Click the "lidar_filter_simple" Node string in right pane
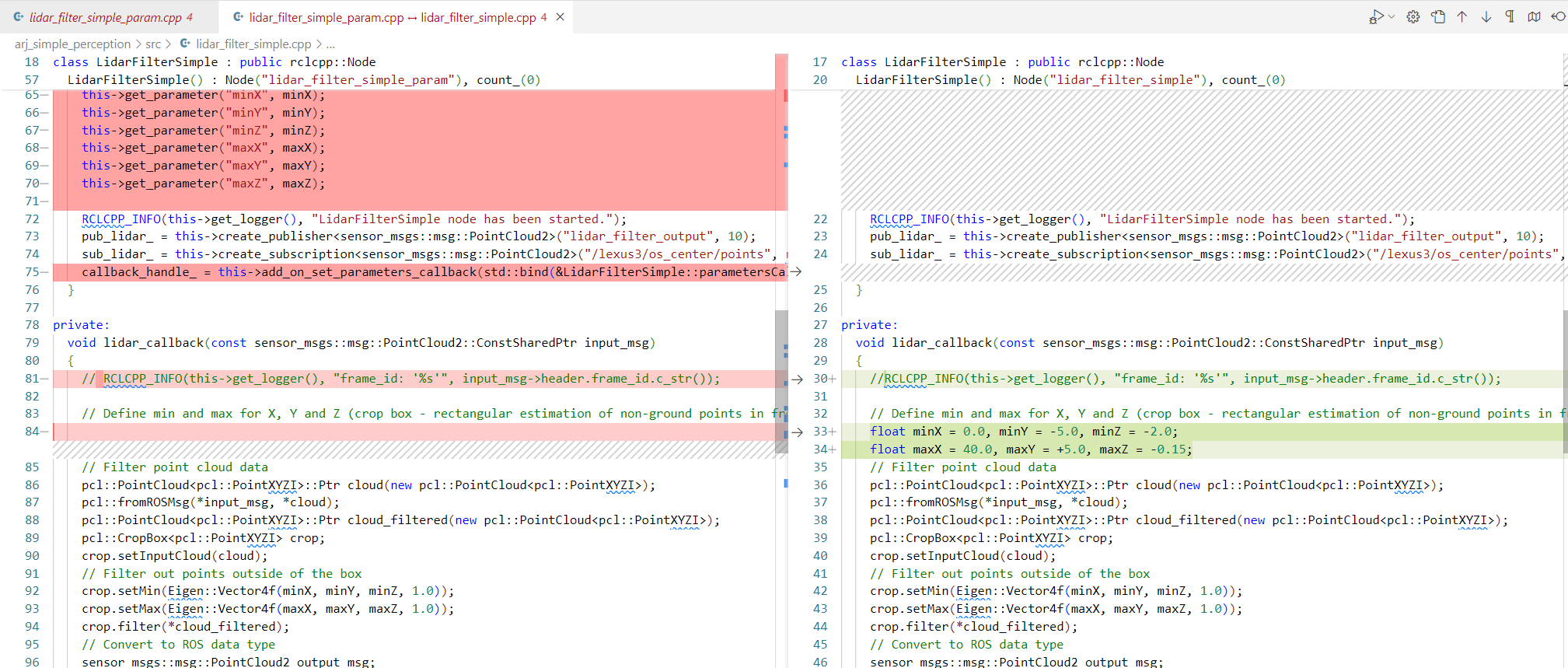Image resolution: width=1568 pixels, height=668 pixels. (1125, 80)
